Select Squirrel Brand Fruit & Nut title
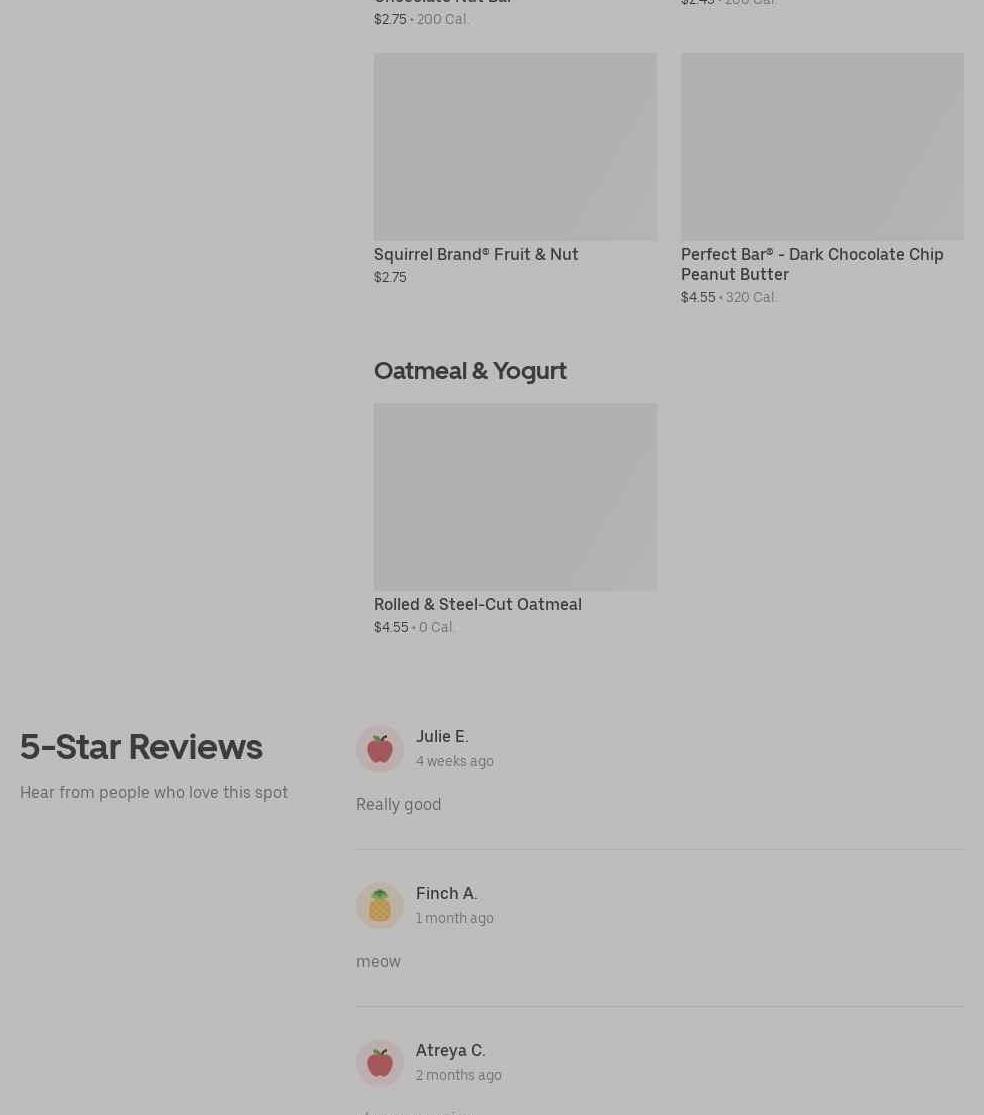Image resolution: width=984 pixels, height=1115 pixels. [x=476, y=255]
